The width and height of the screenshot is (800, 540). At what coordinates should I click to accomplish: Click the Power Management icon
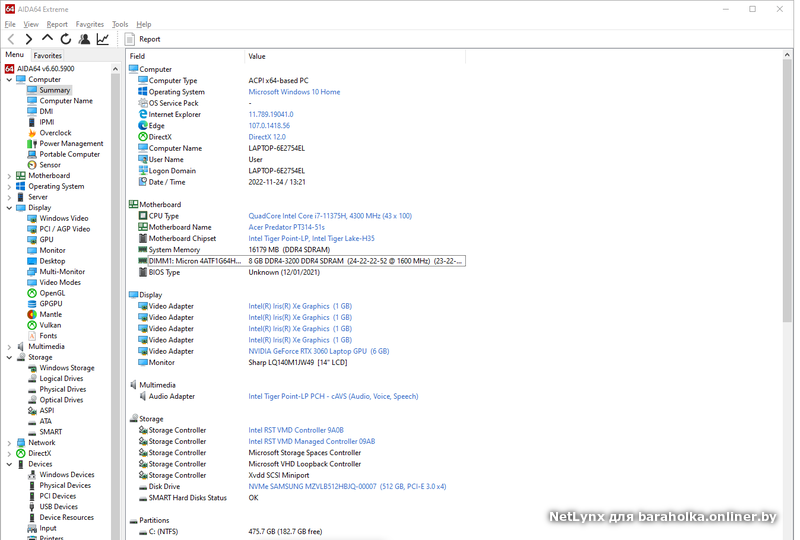point(32,143)
